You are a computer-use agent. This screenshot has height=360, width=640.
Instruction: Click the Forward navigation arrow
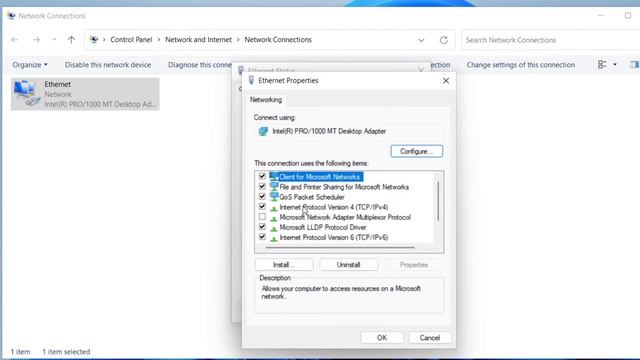36,40
